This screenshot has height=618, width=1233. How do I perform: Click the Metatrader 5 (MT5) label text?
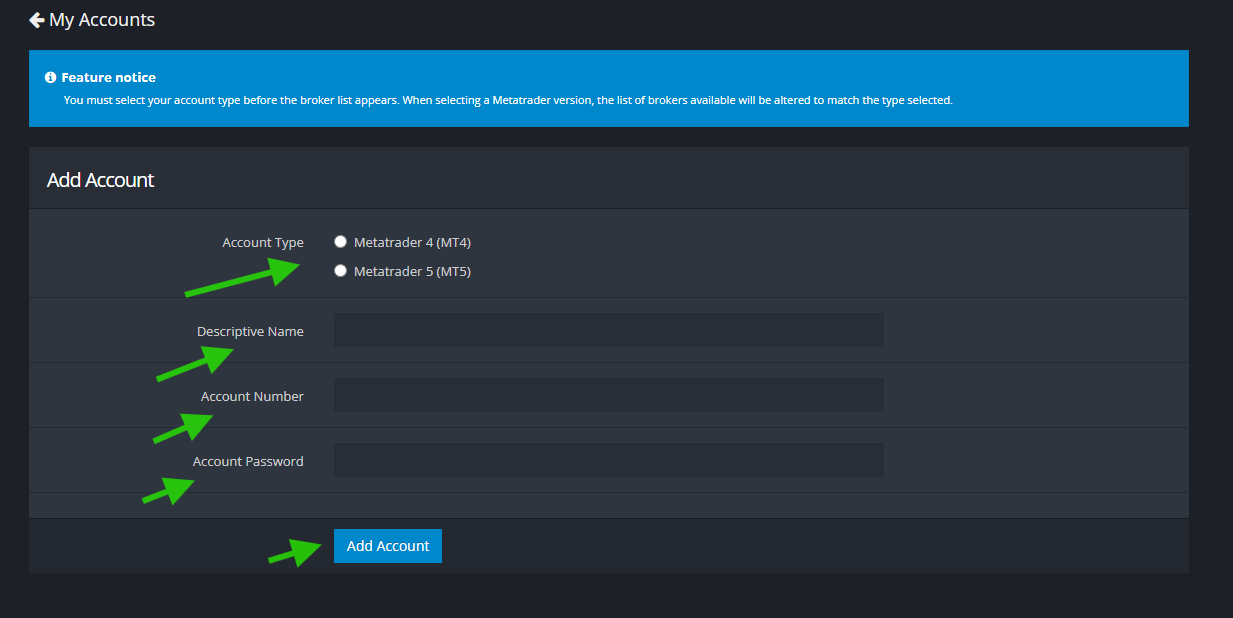(412, 271)
